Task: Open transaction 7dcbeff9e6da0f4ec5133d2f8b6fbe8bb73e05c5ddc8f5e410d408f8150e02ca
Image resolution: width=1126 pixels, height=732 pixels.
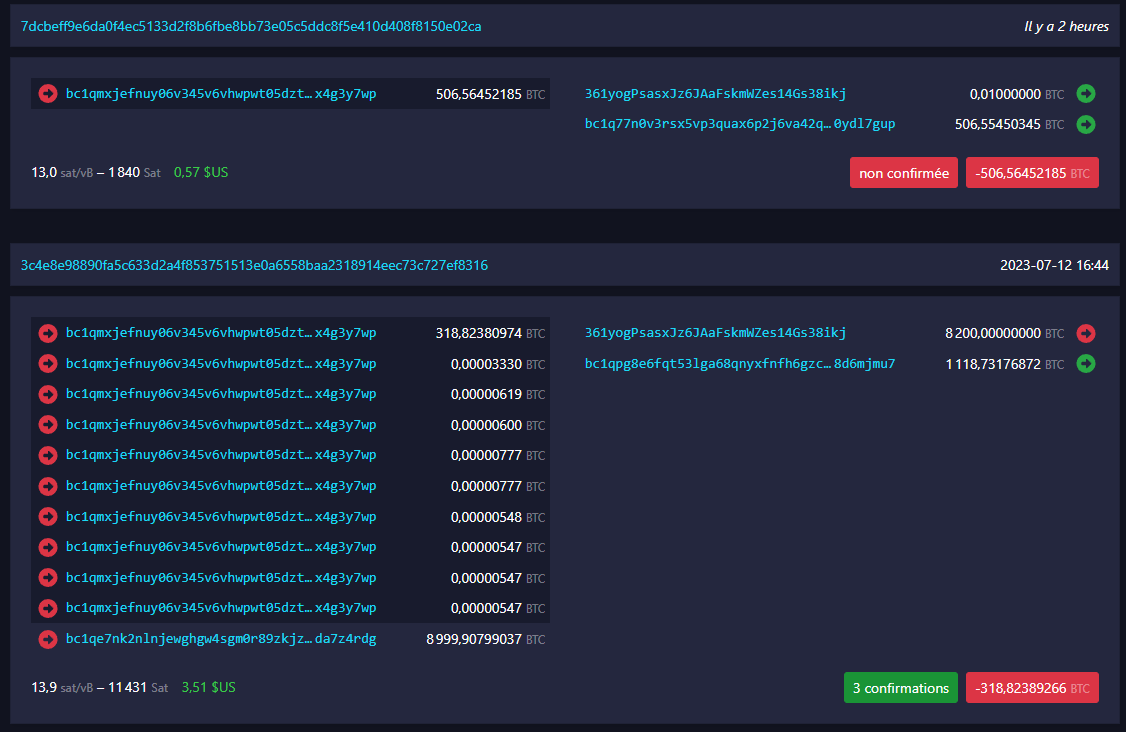Action: pos(252,26)
